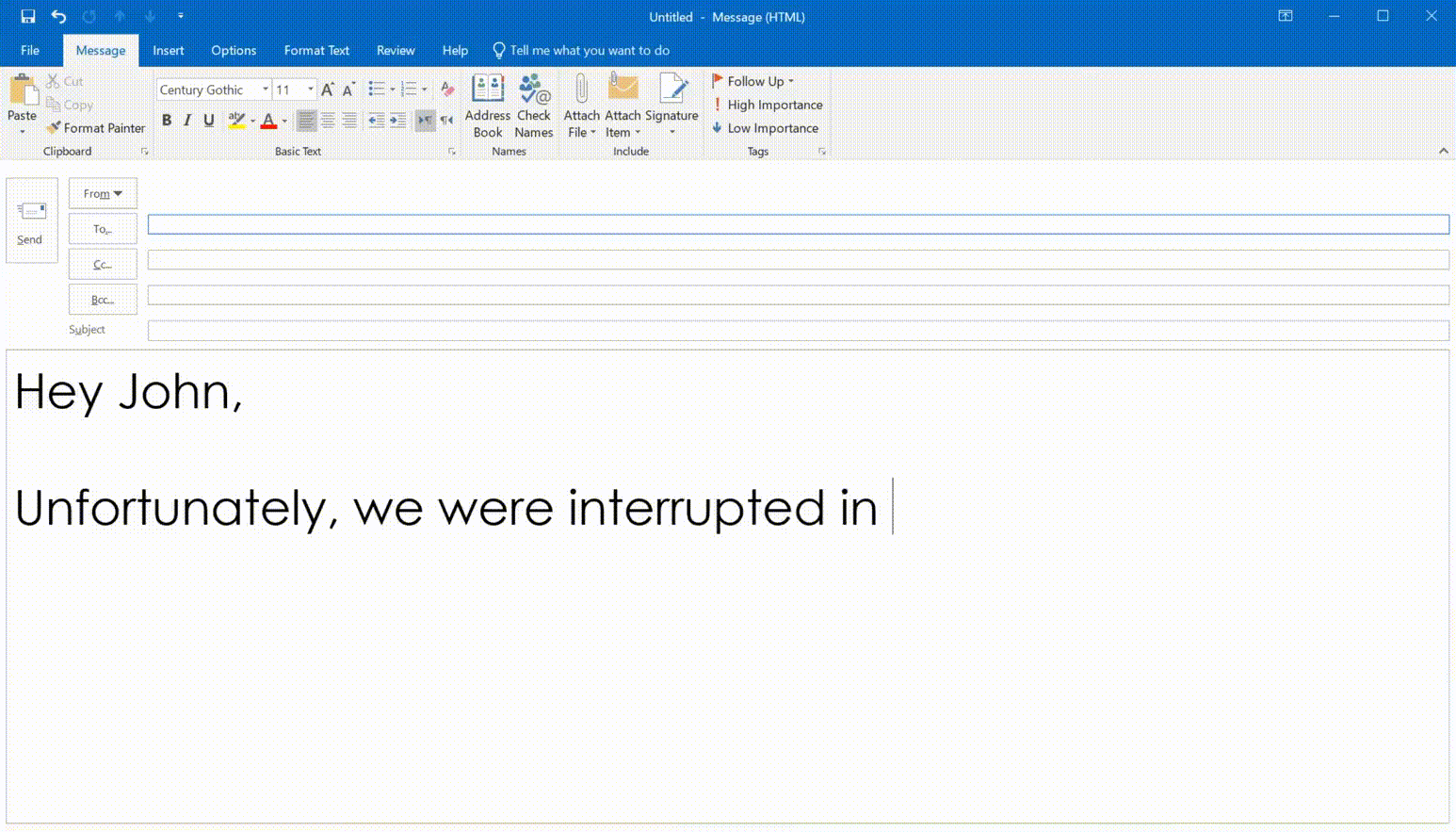
Task: Open the font color dropdown arrow
Action: 284,121
